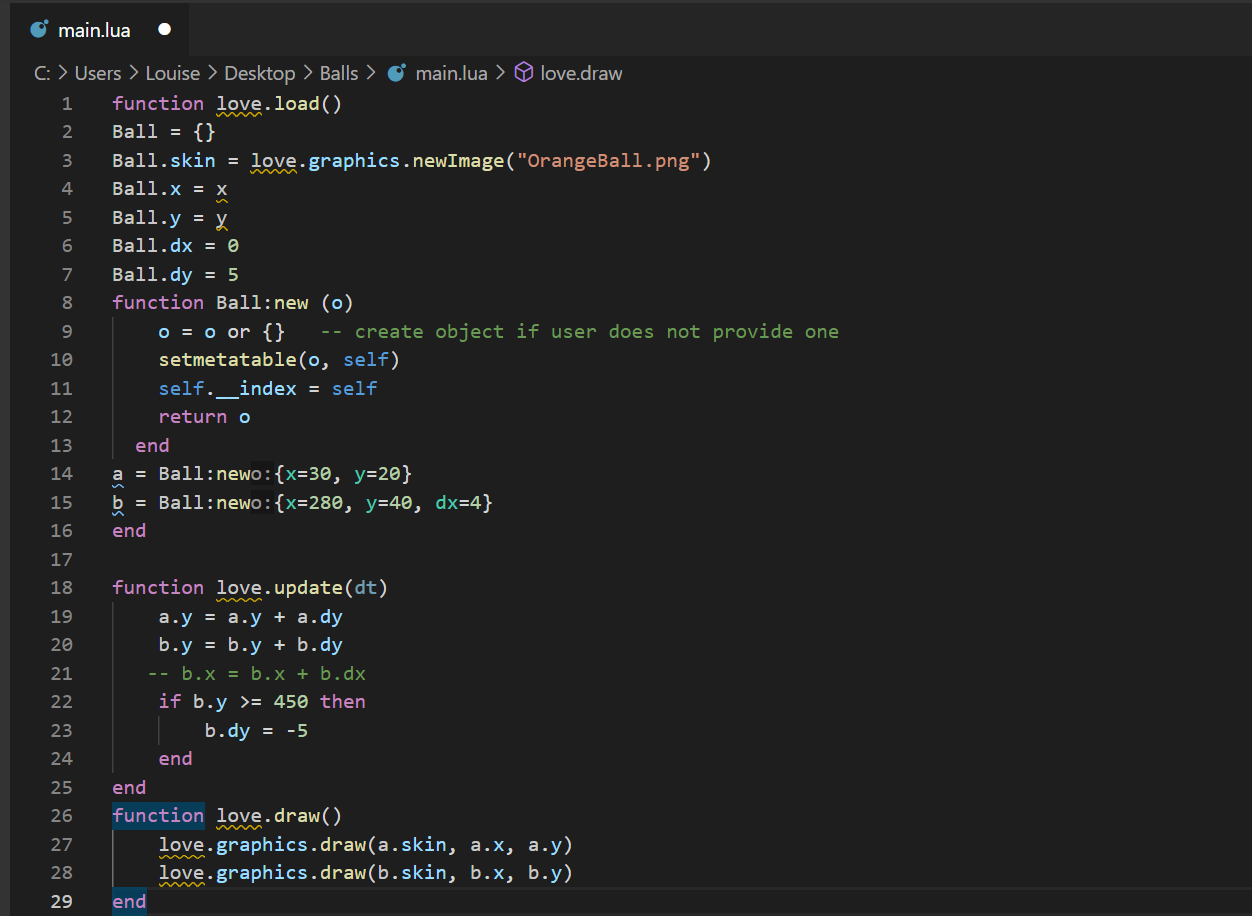
Task: Click "newImage" on line 3
Action: (458, 160)
